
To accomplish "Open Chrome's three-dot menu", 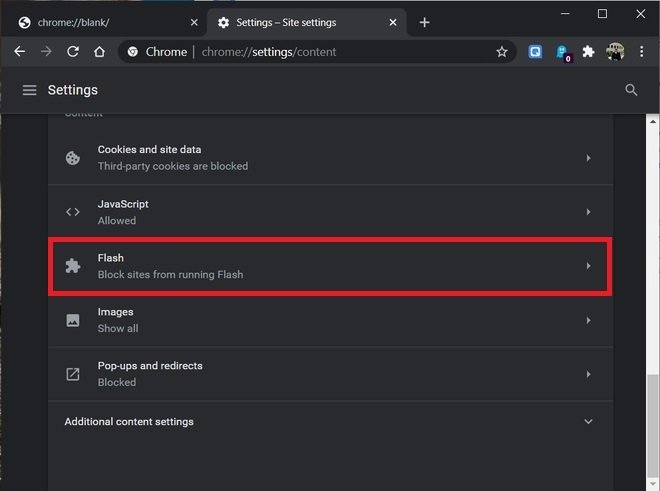I will pyautogui.click(x=641, y=52).
